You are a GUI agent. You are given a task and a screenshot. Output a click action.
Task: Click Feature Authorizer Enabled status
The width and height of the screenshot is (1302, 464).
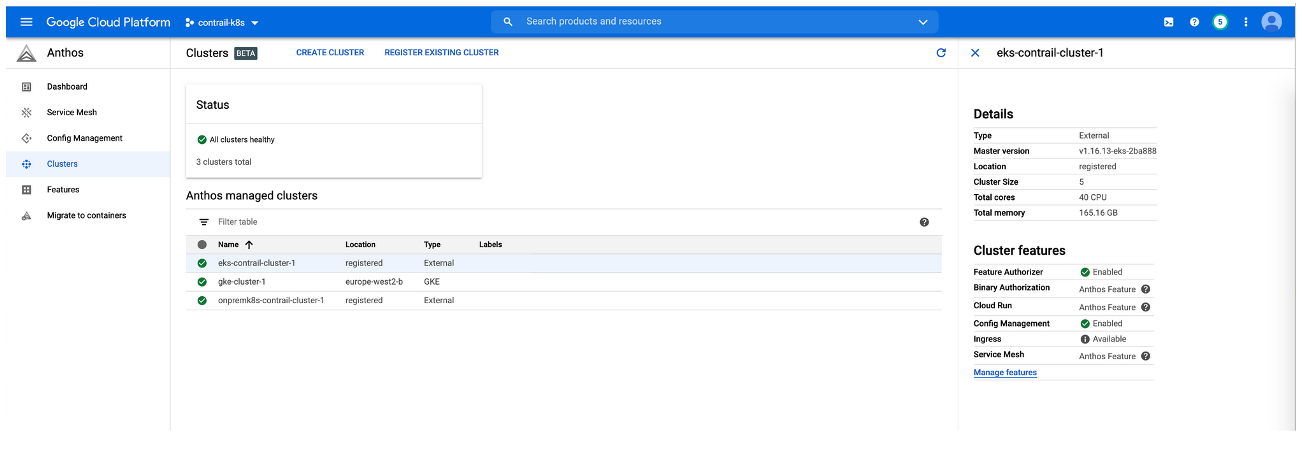click(x=1101, y=272)
